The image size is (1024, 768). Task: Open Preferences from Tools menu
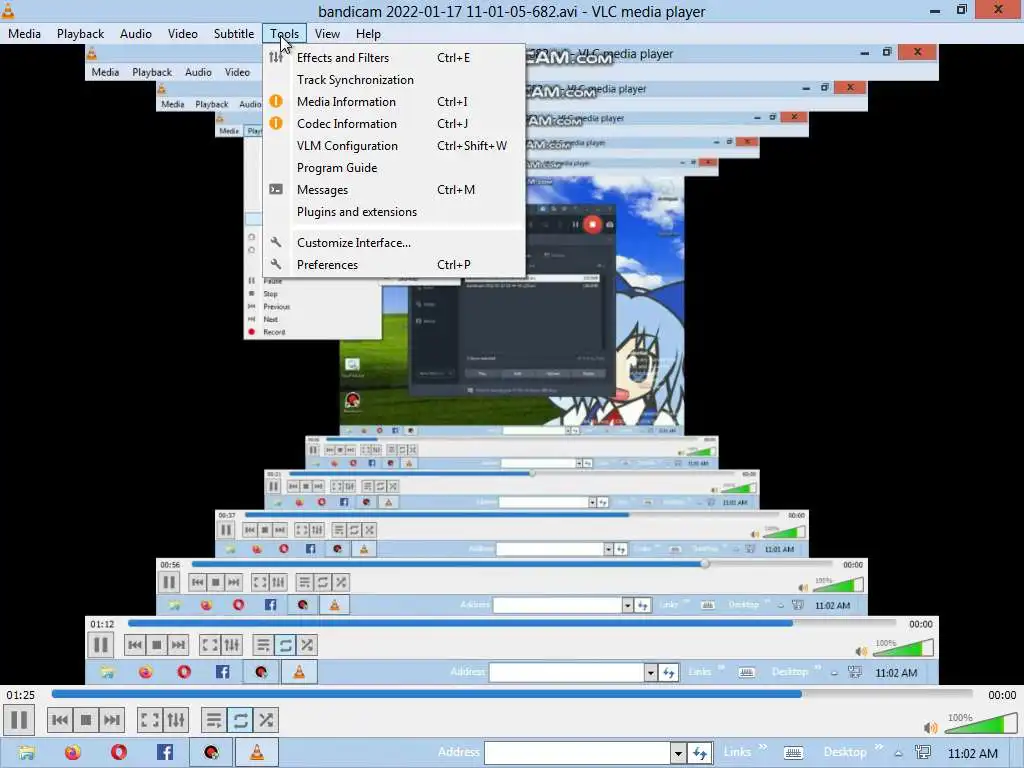(394, 264)
